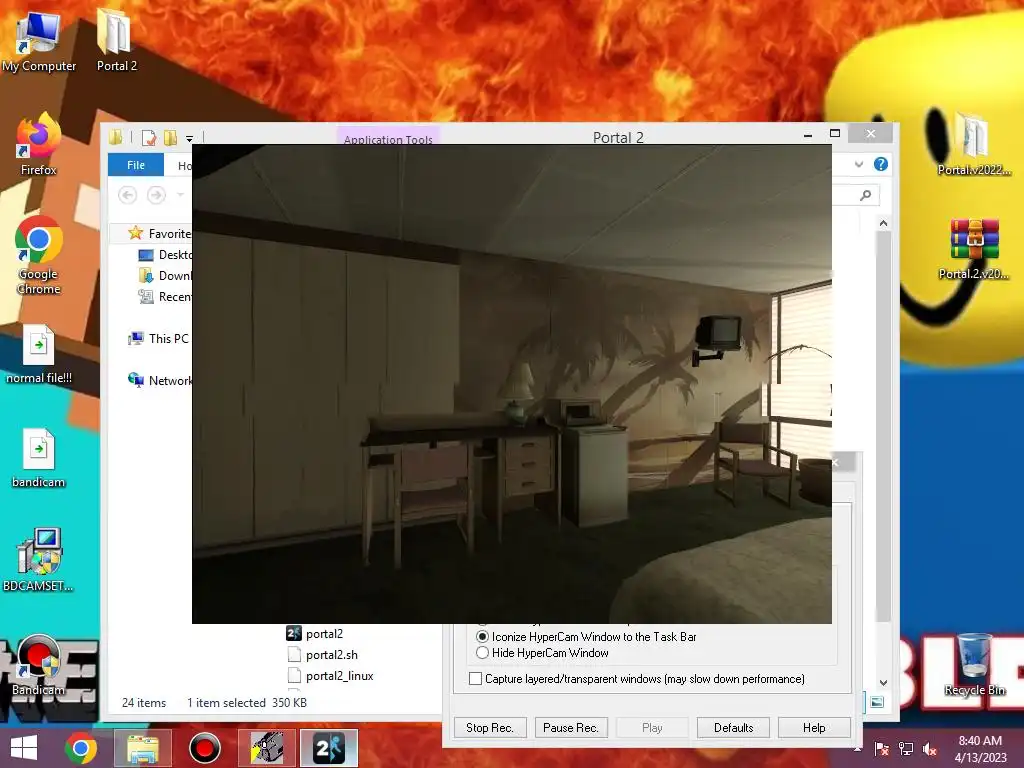
Task: Click the Play button in HyperCam
Action: (x=652, y=728)
